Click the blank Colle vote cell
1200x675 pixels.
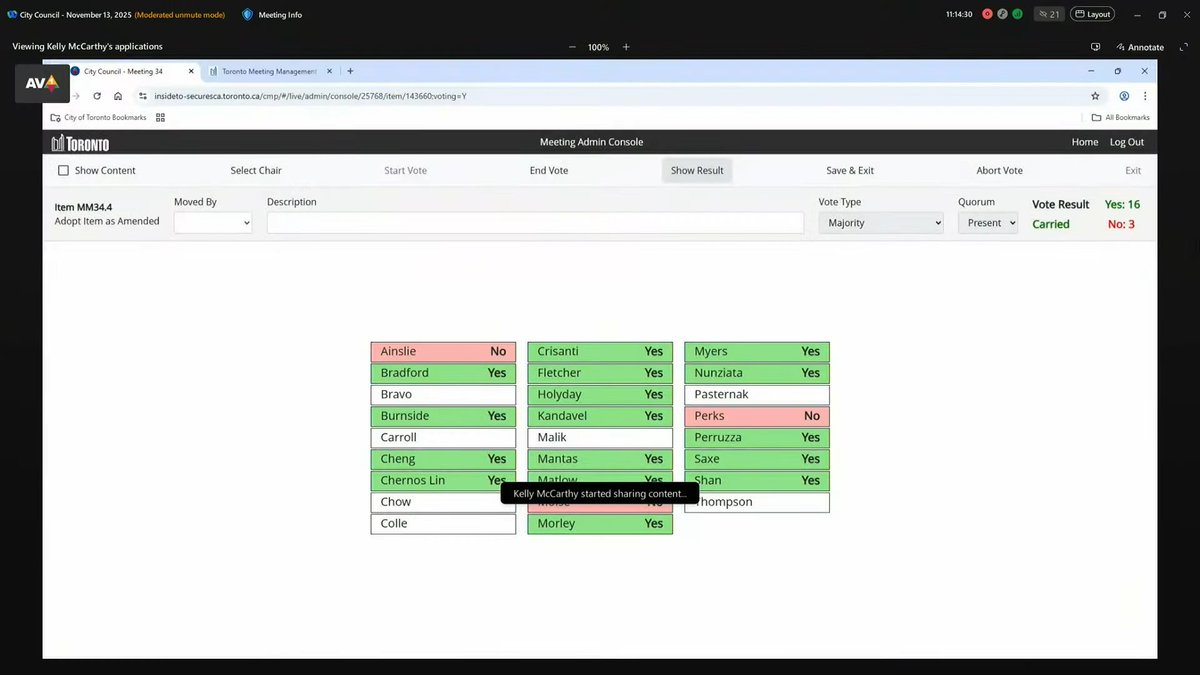[x=443, y=524]
